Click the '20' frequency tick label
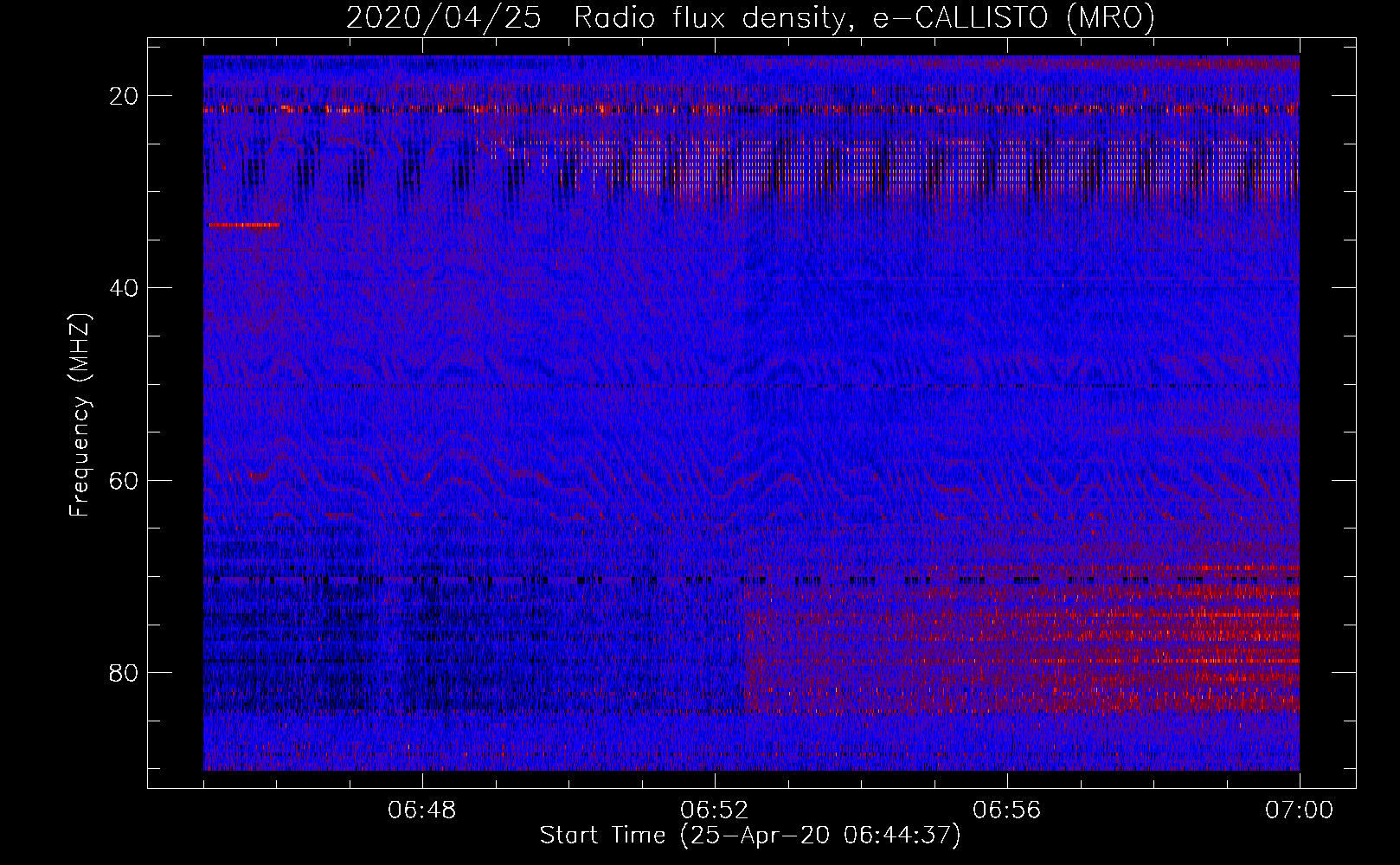The width and height of the screenshot is (1400, 865). (x=125, y=96)
